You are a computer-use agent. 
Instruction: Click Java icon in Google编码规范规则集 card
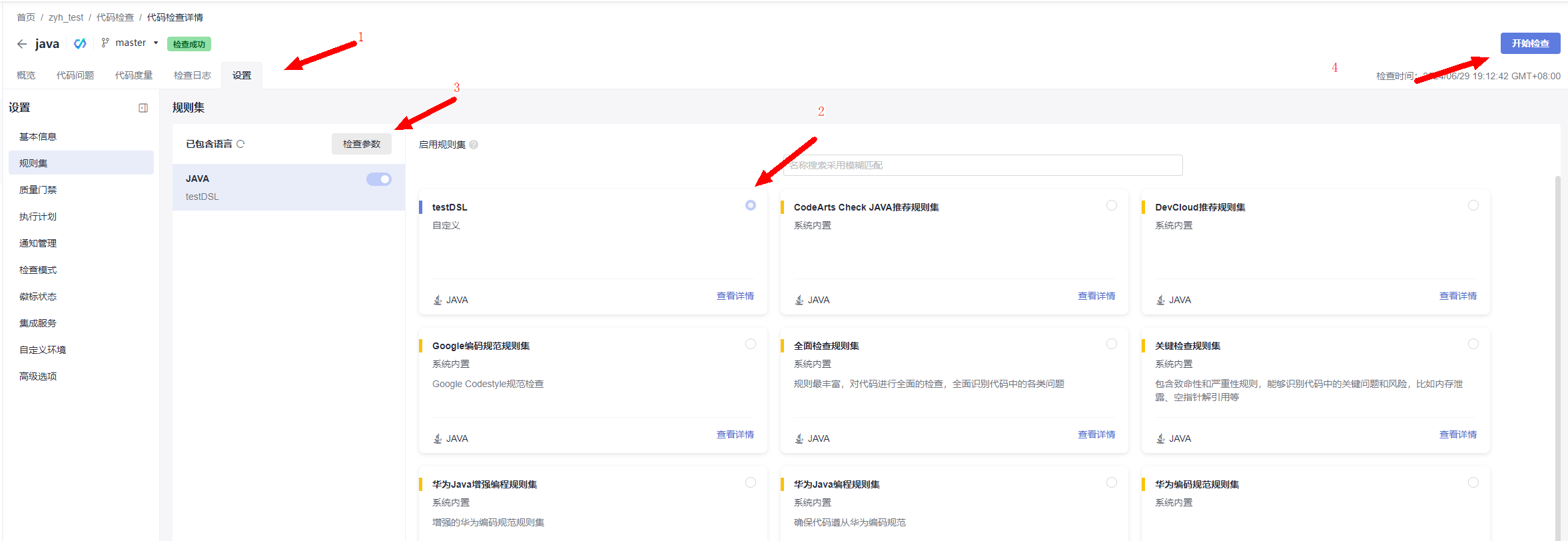(438, 438)
